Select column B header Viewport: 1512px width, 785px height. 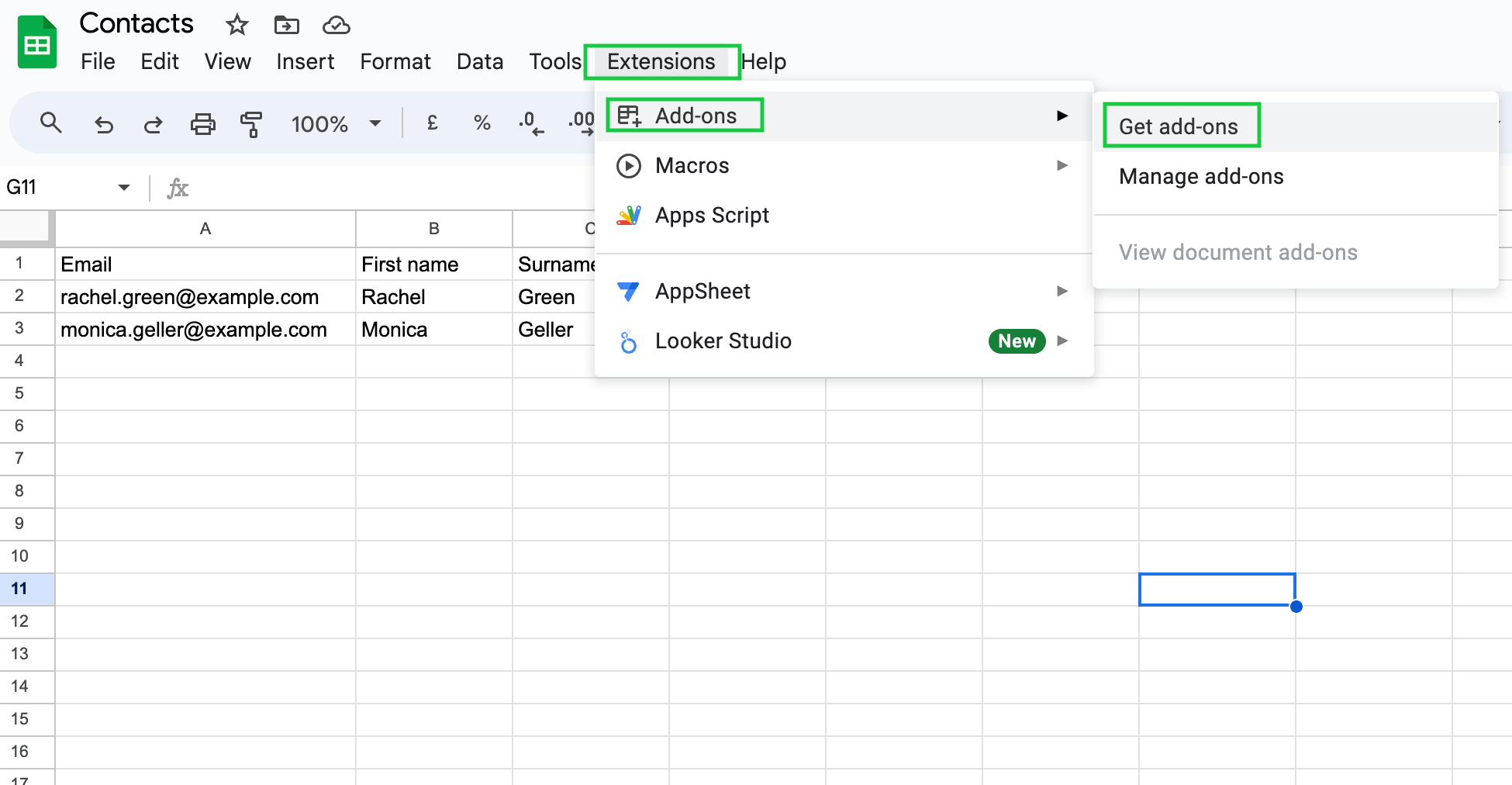(x=434, y=228)
